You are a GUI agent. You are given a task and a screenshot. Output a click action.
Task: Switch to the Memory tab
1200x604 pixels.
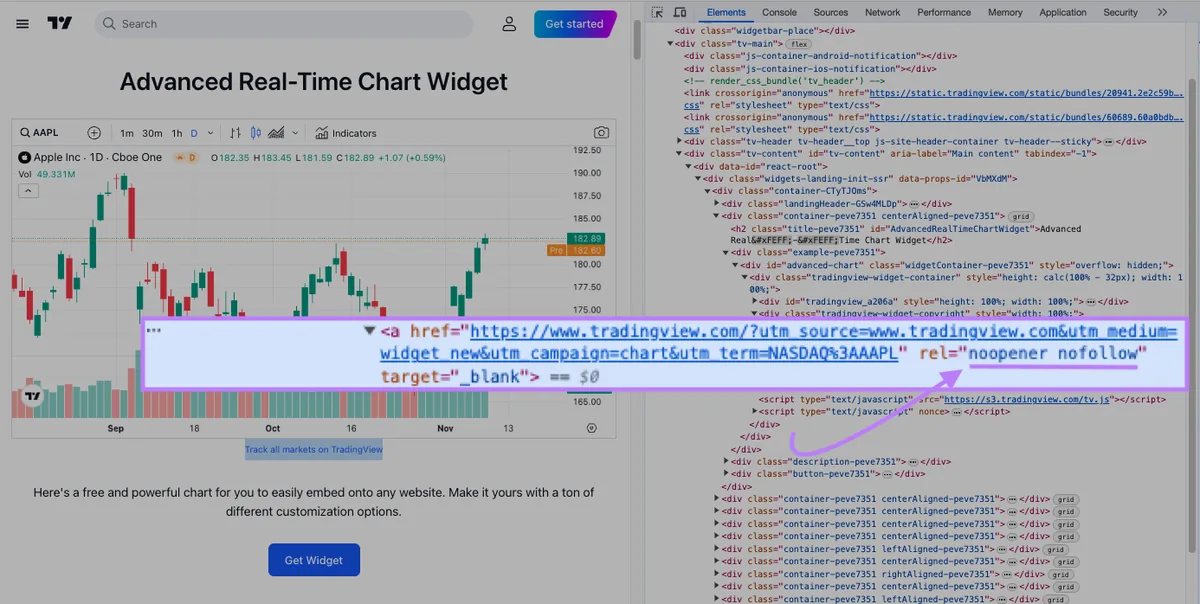point(1005,12)
